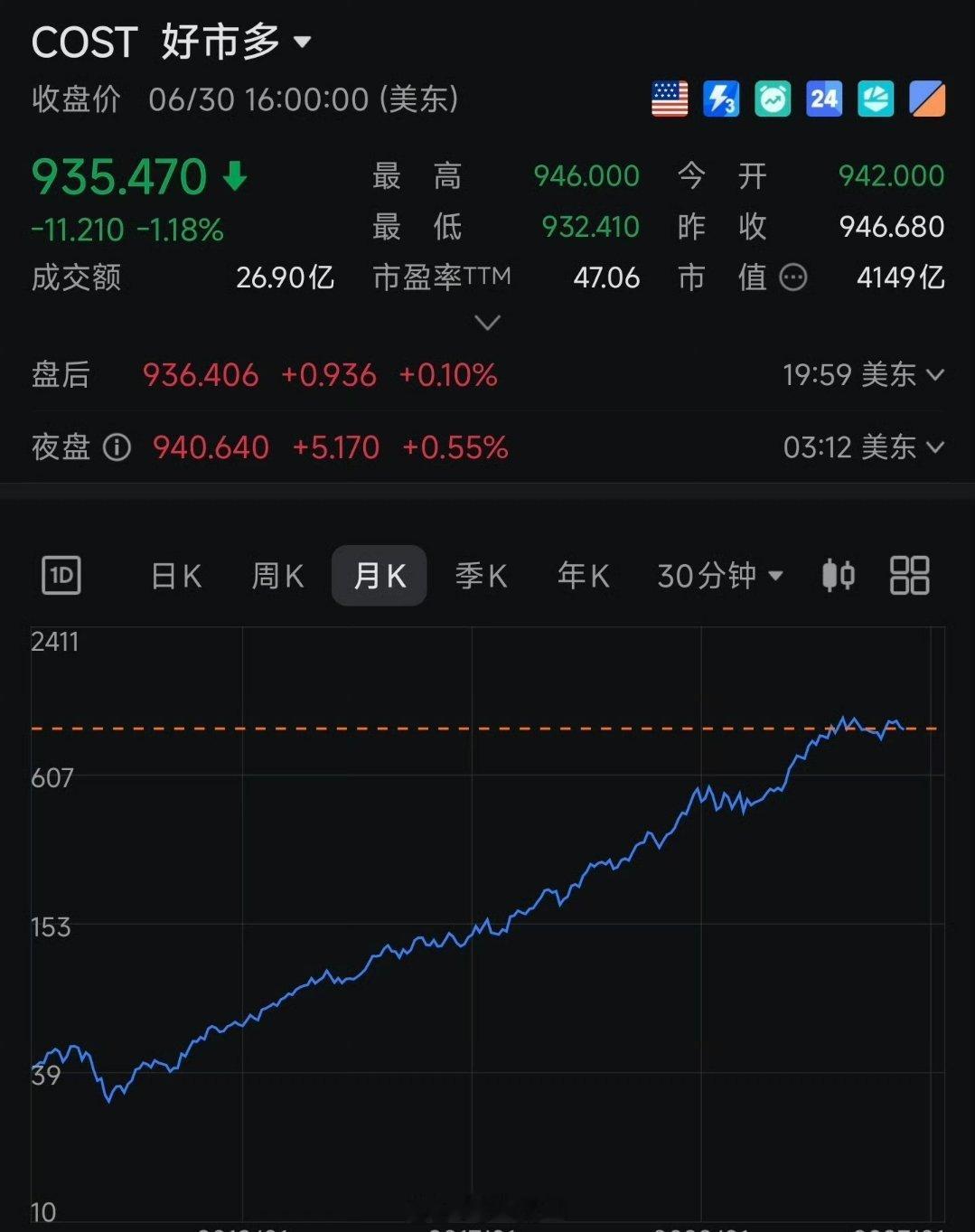Tap the 2411 y-axis label
The width and height of the screenshot is (975, 1232).
point(54,642)
